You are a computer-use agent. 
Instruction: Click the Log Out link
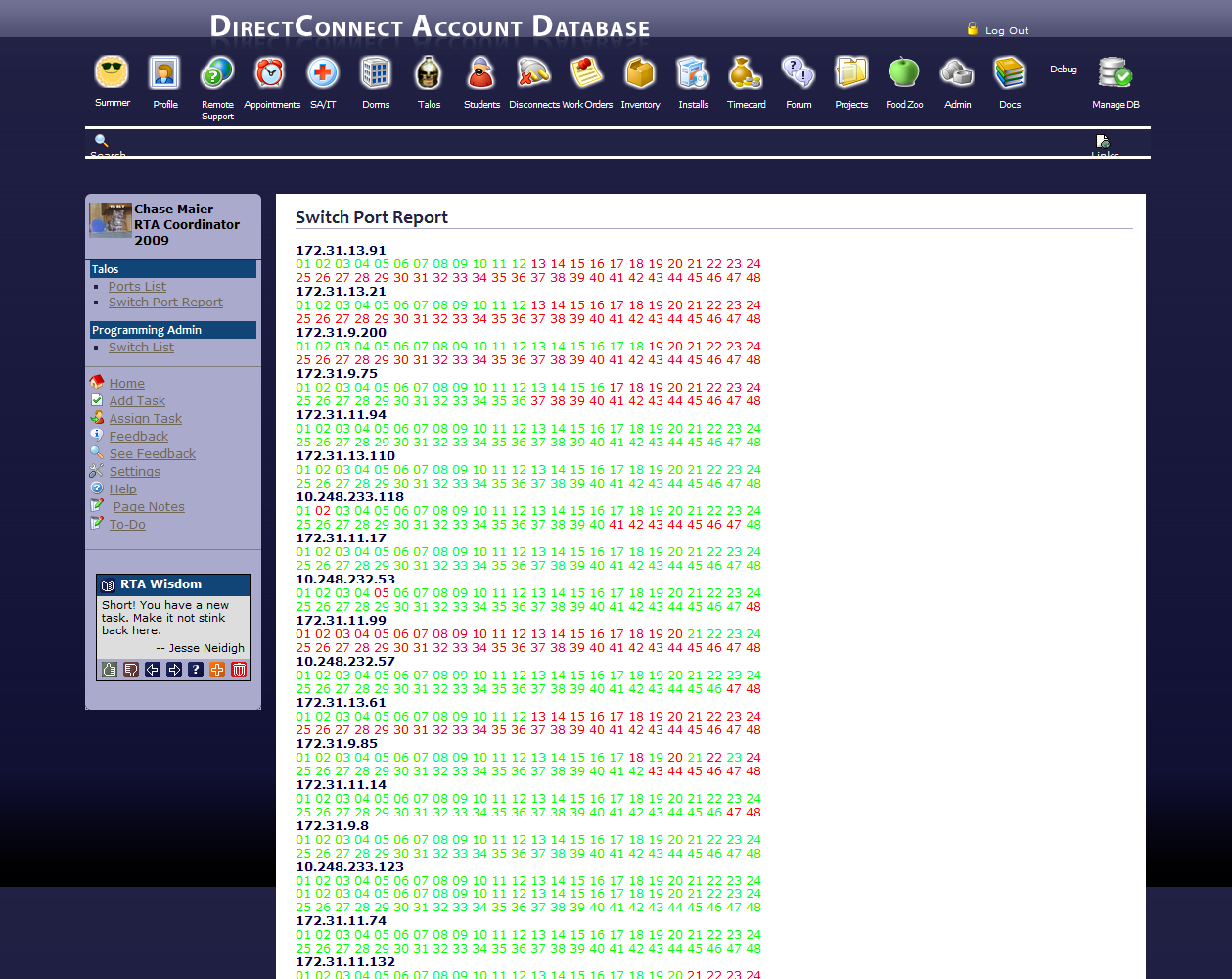click(1007, 31)
